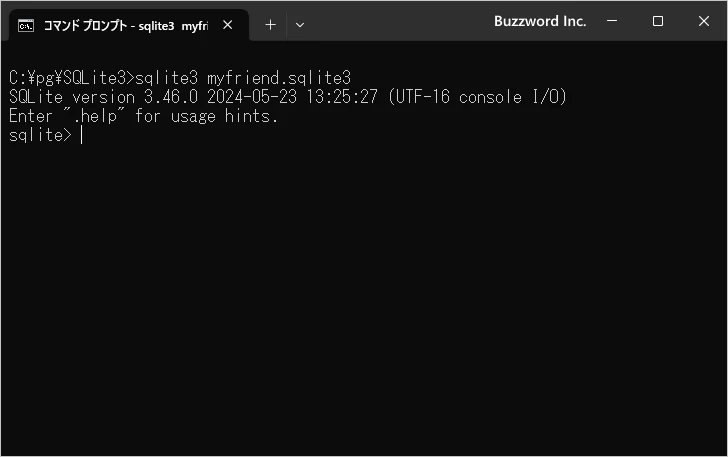Image resolution: width=728 pixels, height=457 pixels.
Task: Close the コマンド プロンプト tab
Action: 228,25
